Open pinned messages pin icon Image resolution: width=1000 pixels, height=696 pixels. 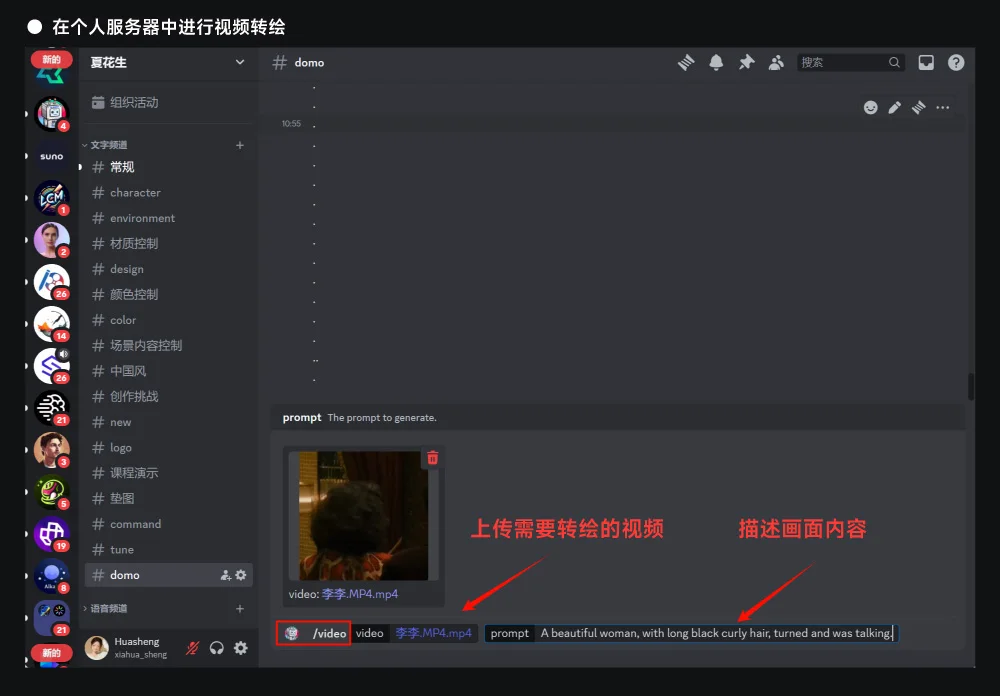click(x=746, y=63)
